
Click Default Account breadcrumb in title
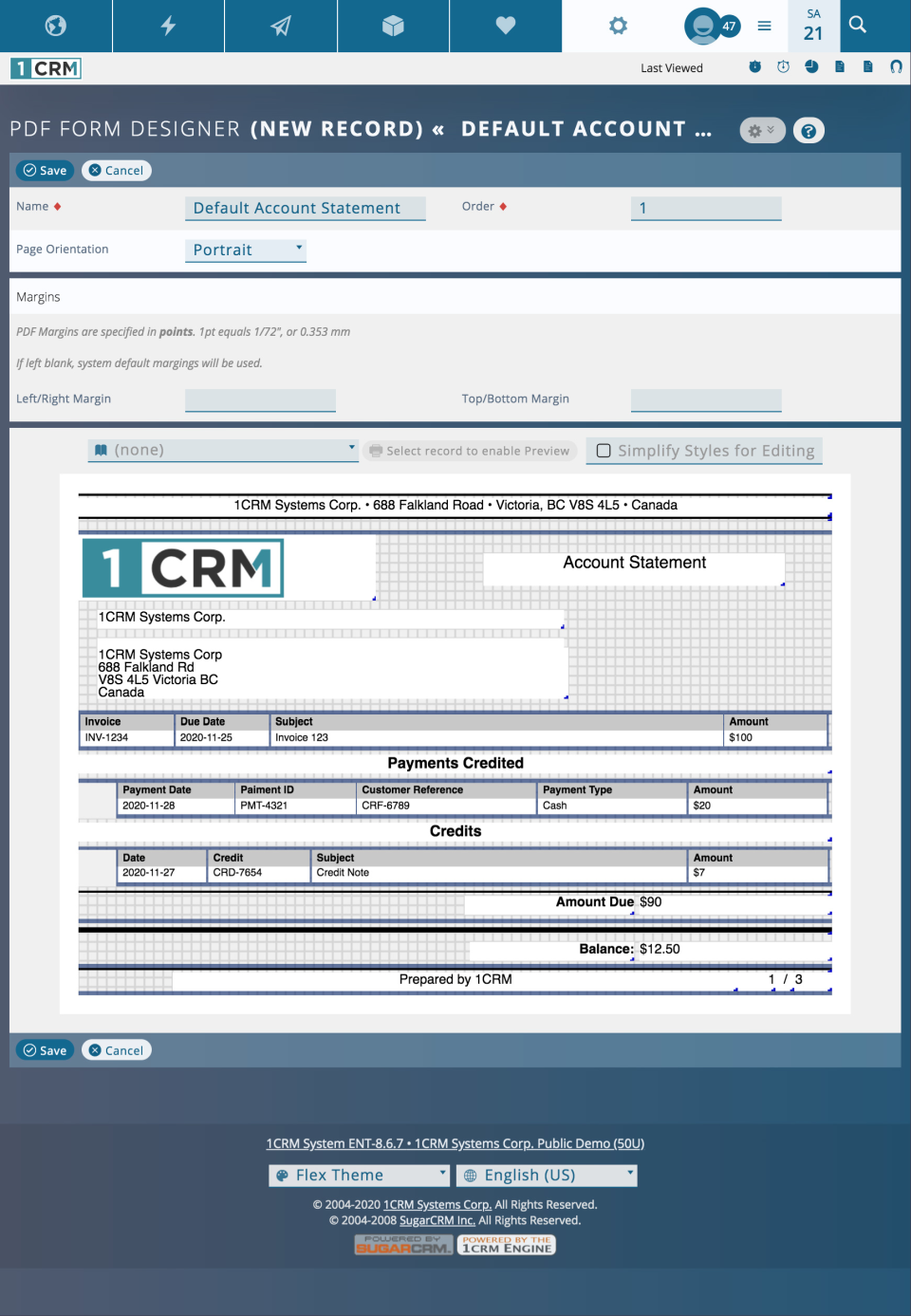(586, 130)
